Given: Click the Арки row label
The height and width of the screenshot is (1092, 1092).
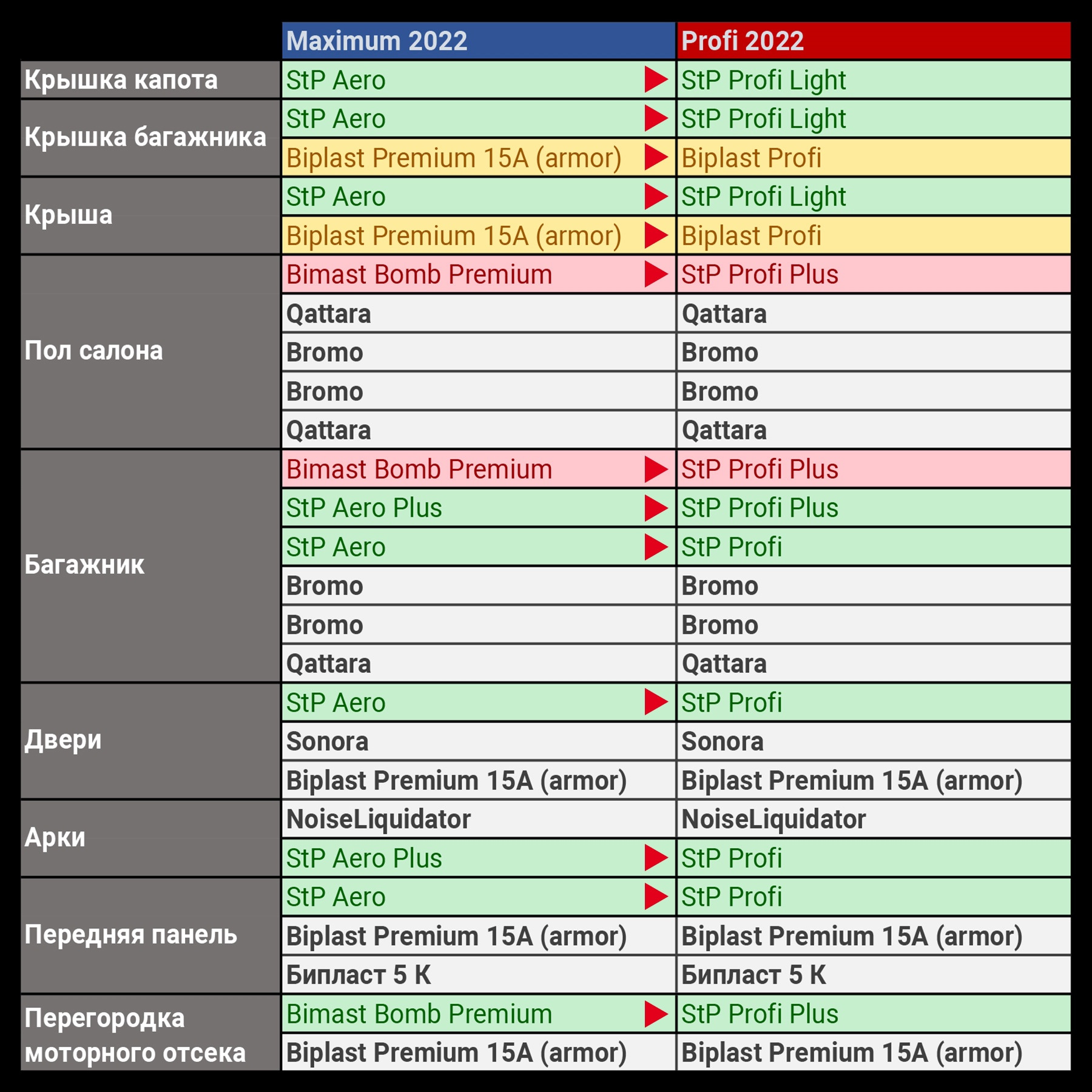Looking at the screenshot, I should coord(55,838).
